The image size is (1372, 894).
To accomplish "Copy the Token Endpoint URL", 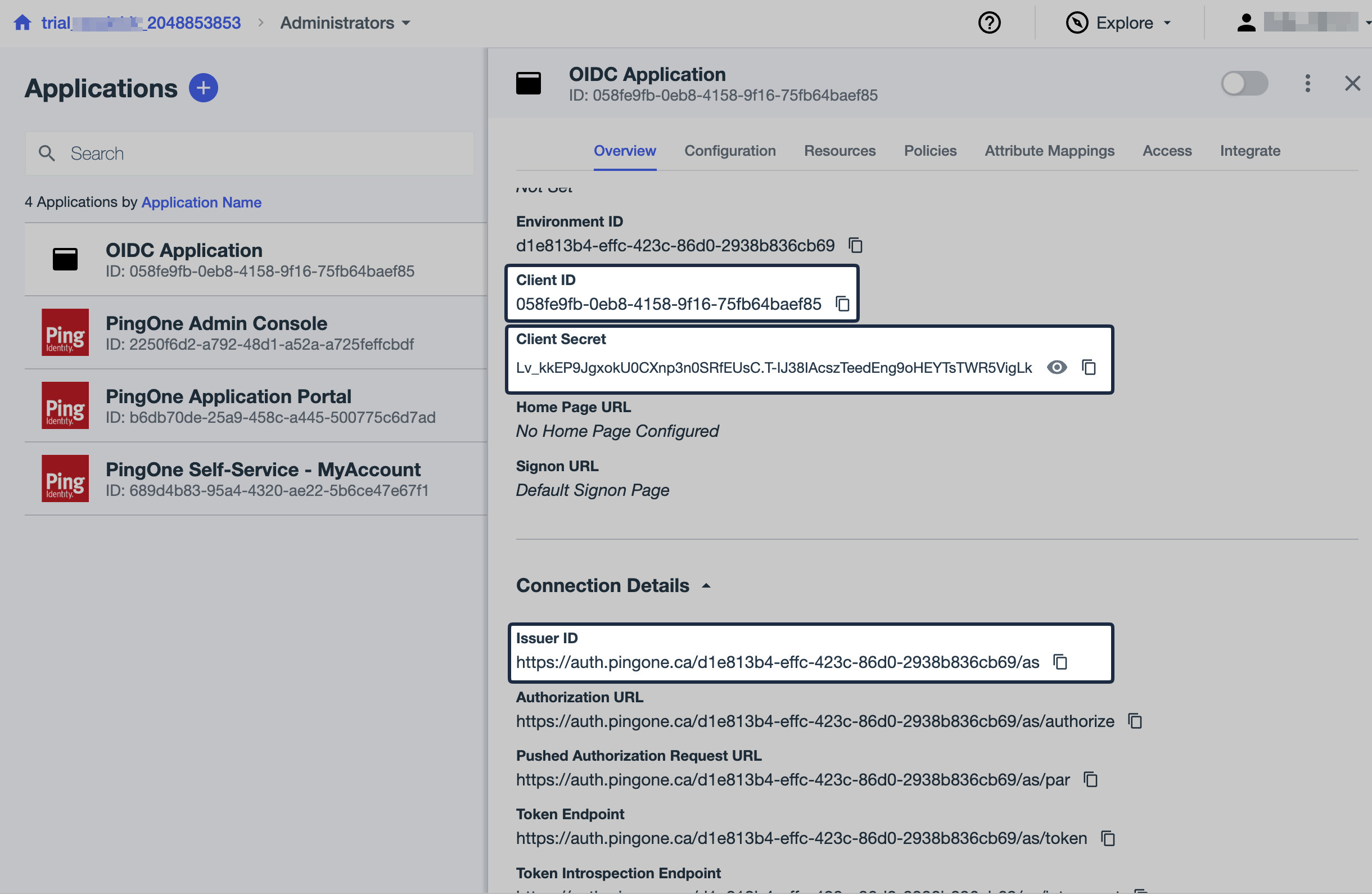I will pyautogui.click(x=1107, y=839).
